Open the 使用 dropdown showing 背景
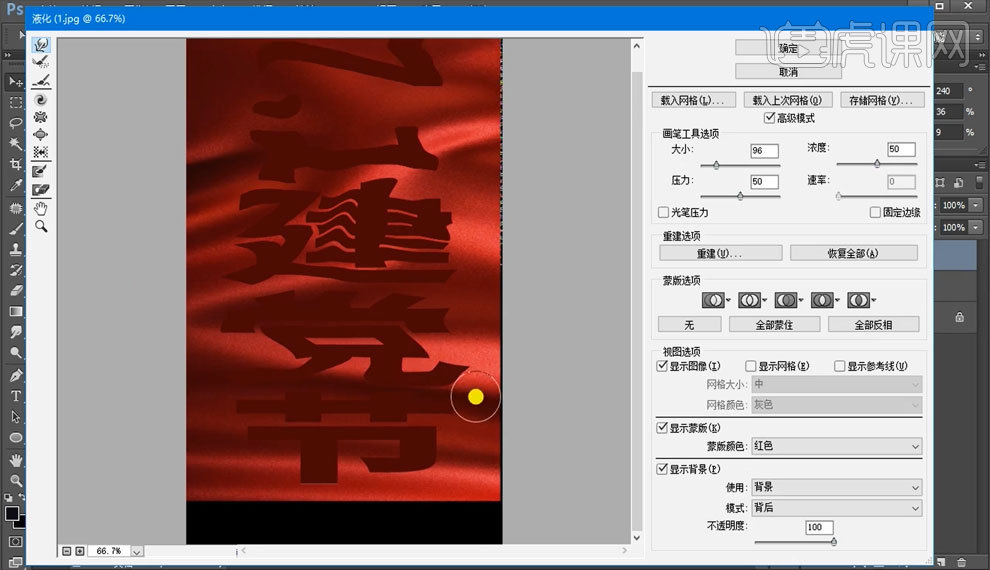This screenshot has width=990, height=570. pos(837,487)
